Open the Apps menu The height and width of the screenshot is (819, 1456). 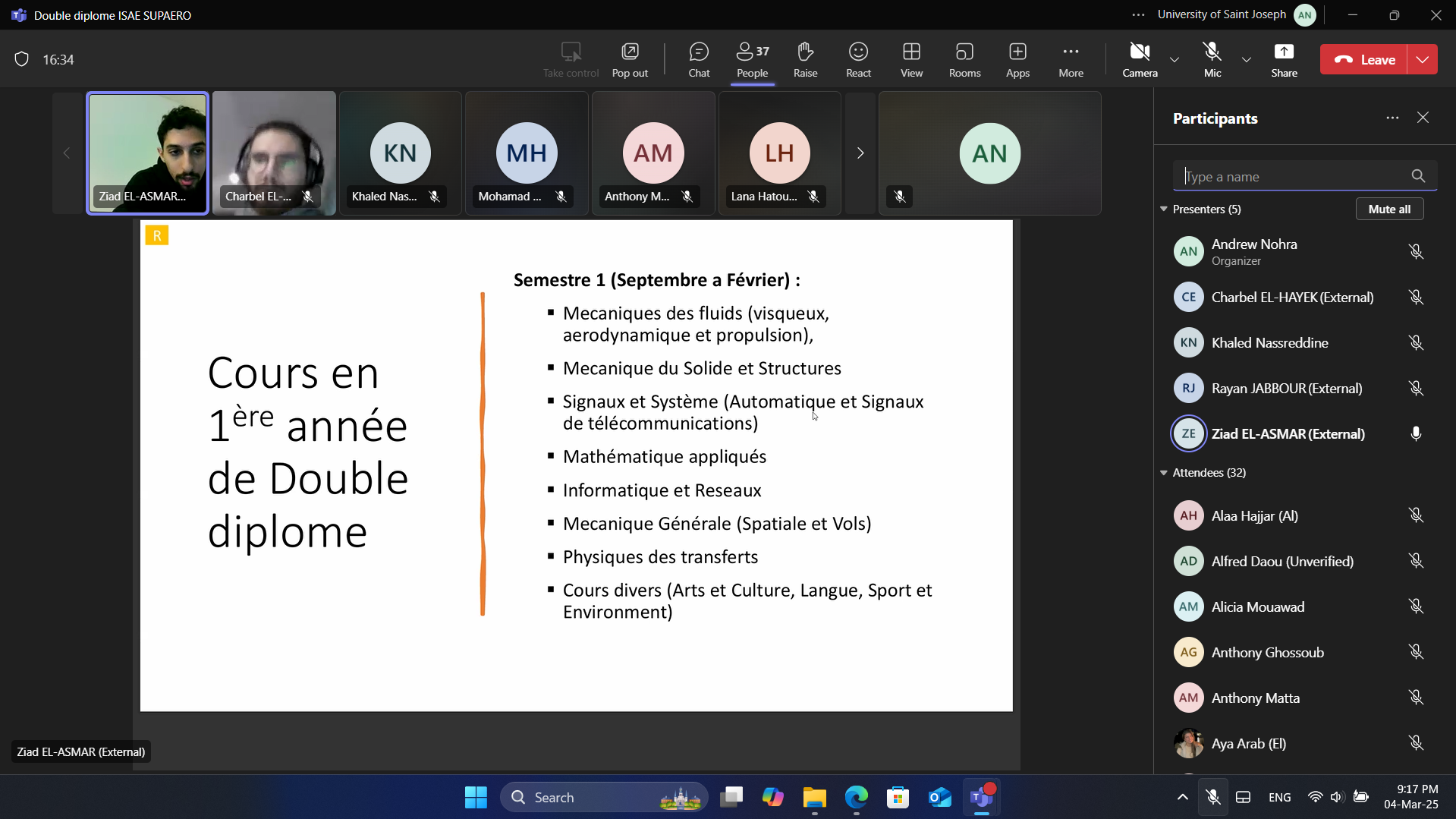coord(1017,59)
